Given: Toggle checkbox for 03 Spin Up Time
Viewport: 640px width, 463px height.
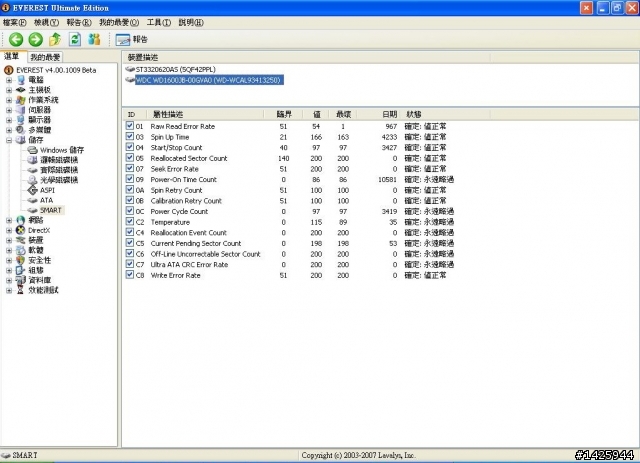Looking at the screenshot, I should tap(130, 136).
